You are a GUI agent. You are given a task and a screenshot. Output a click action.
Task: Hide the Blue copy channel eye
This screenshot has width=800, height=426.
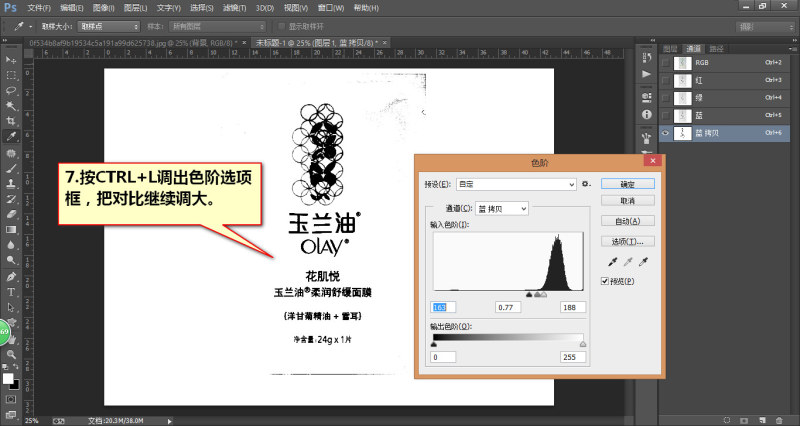click(665, 133)
